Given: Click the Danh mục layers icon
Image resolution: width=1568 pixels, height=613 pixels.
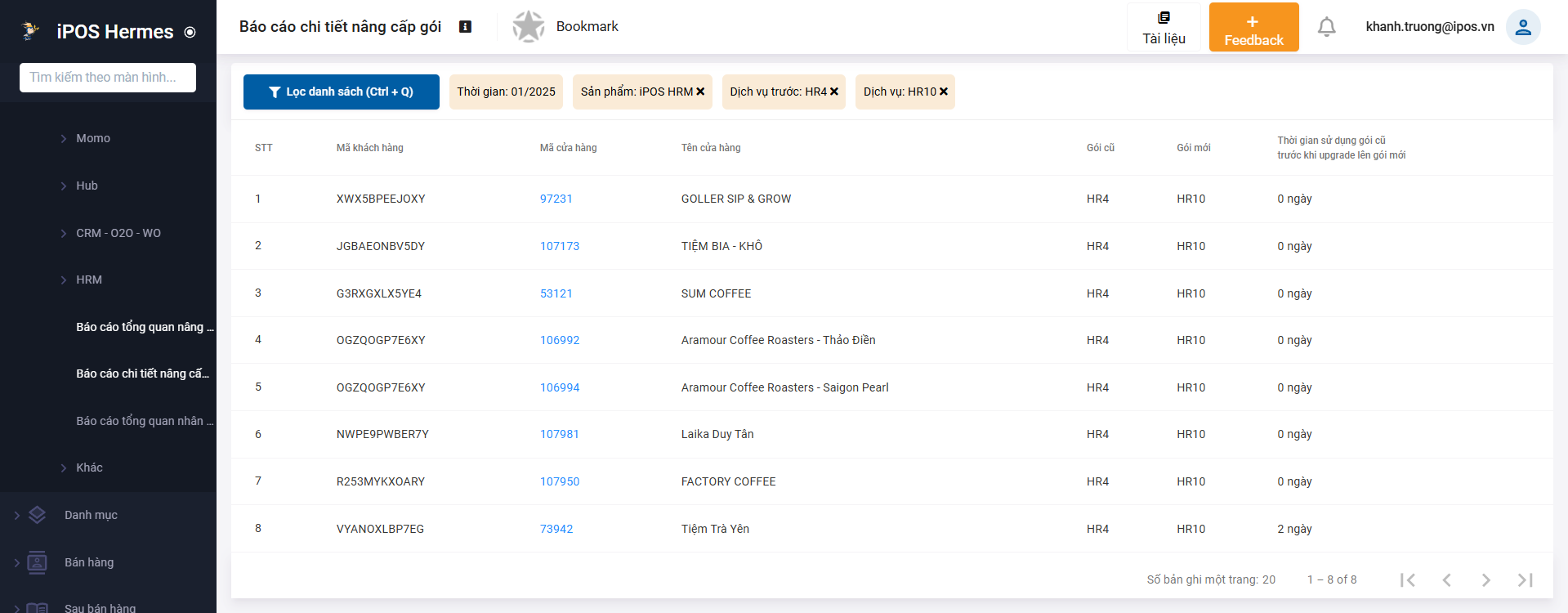Looking at the screenshot, I should coord(37,515).
